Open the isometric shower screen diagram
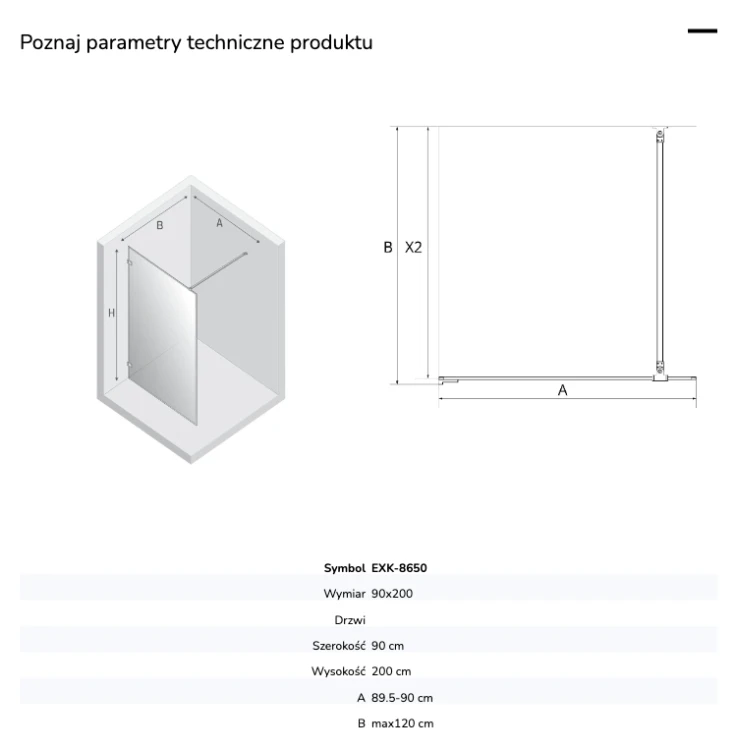 tap(191, 320)
